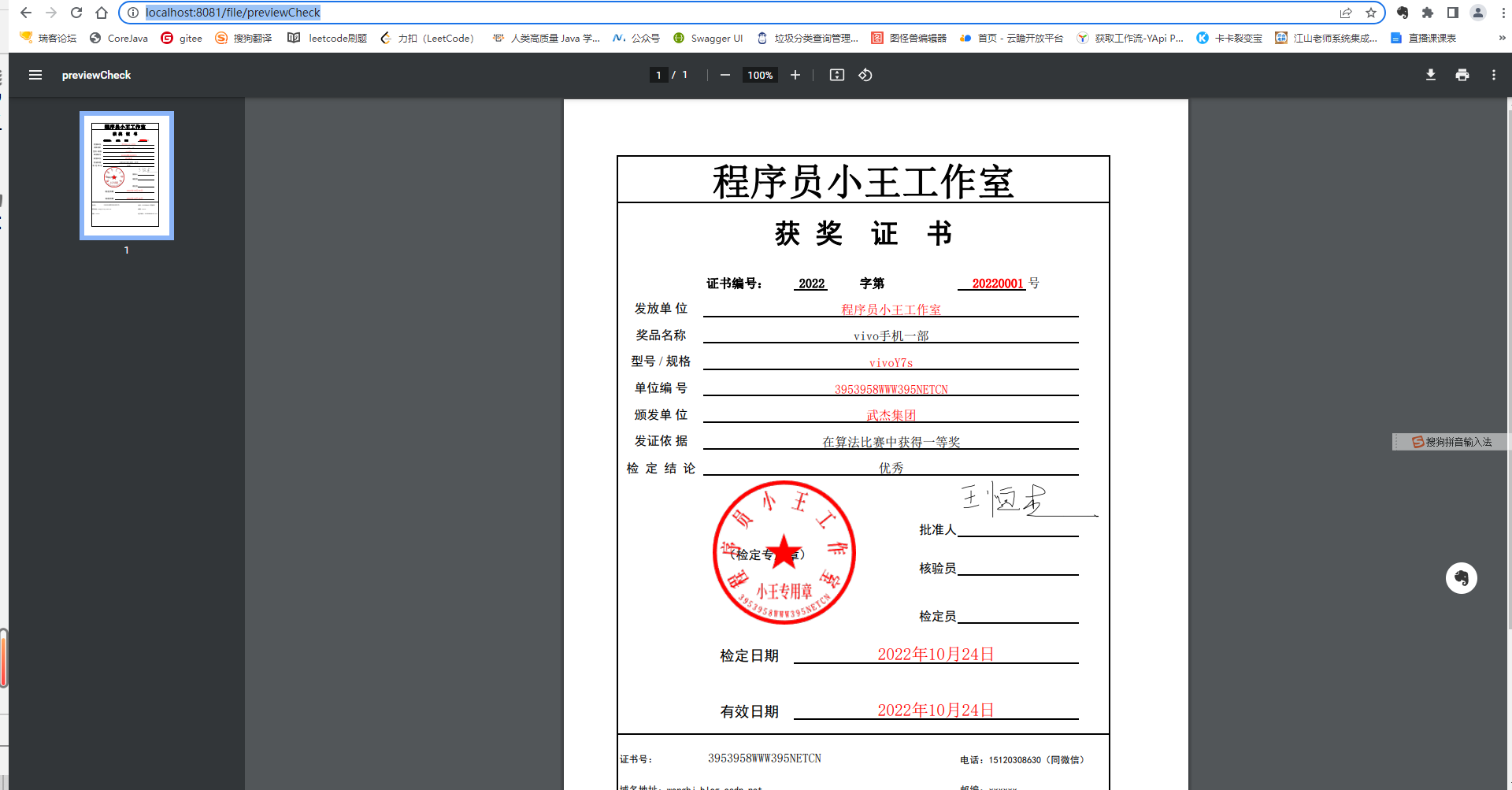
Task: Bookmark this page with the star
Action: point(1372,13)
